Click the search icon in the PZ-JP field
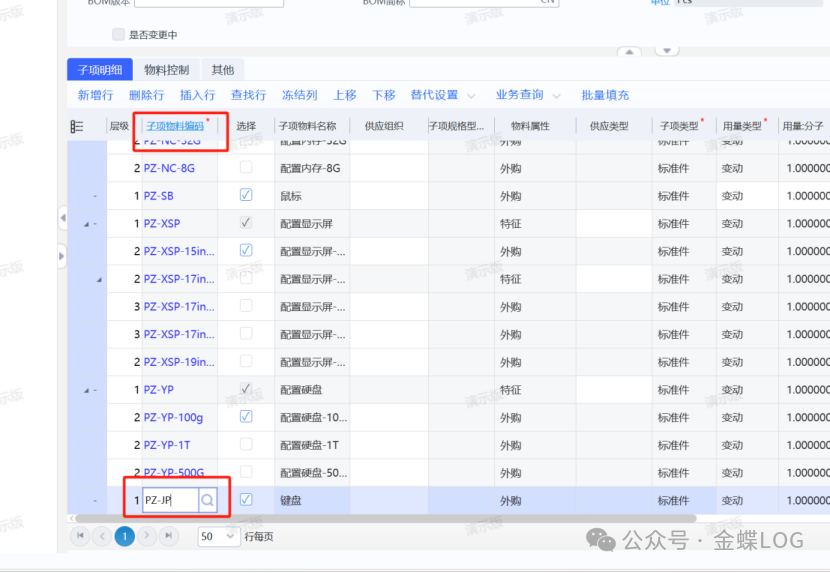The image size is (830, 573). 208,500
